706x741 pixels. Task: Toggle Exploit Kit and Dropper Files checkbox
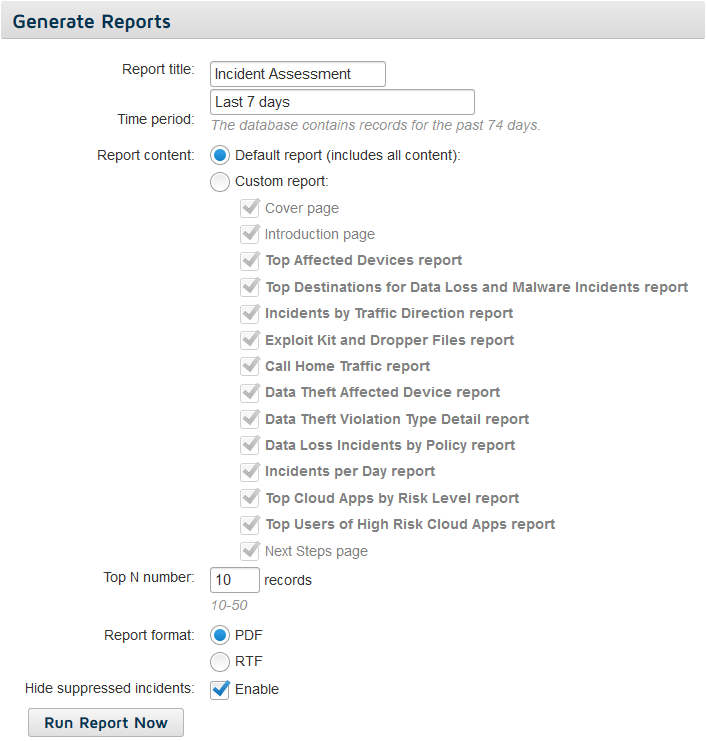pyautogui.click(x=250, y=340)
